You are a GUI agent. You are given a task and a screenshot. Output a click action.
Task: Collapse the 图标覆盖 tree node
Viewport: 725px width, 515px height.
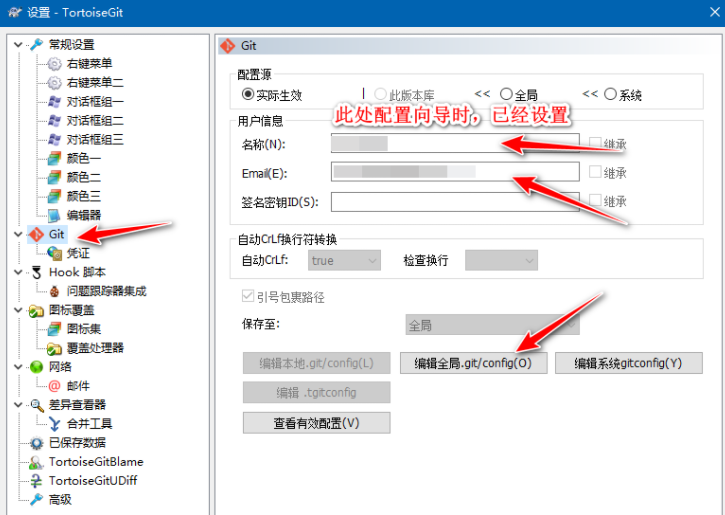point(18,310)
